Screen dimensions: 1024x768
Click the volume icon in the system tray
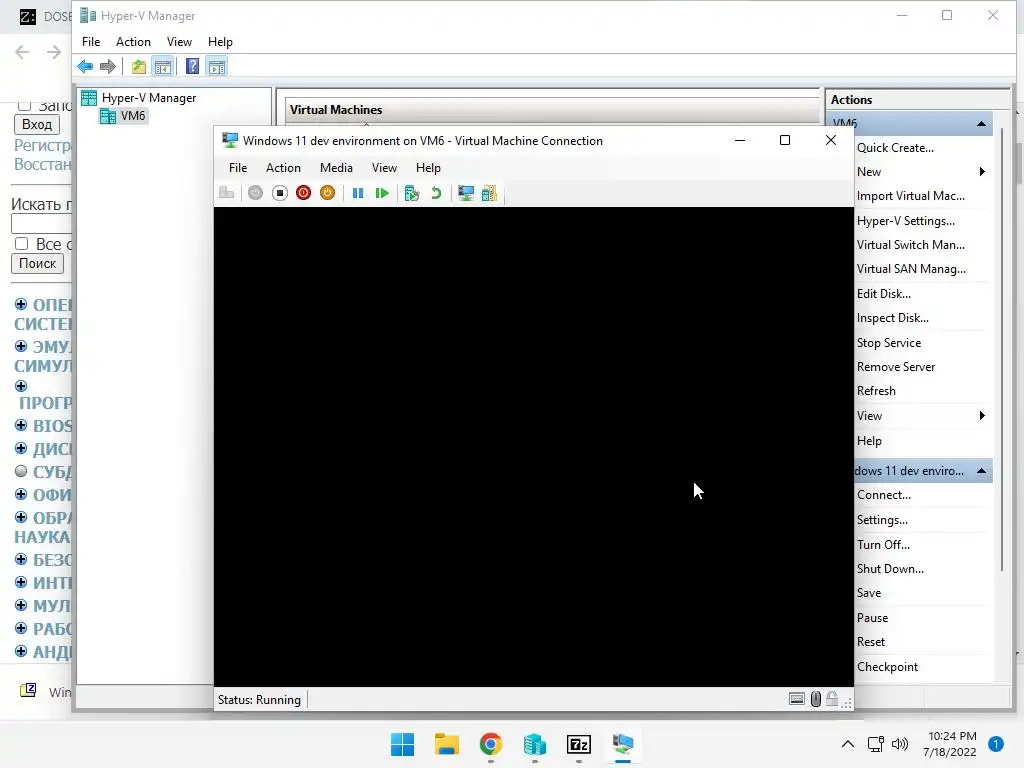point(900,744)
